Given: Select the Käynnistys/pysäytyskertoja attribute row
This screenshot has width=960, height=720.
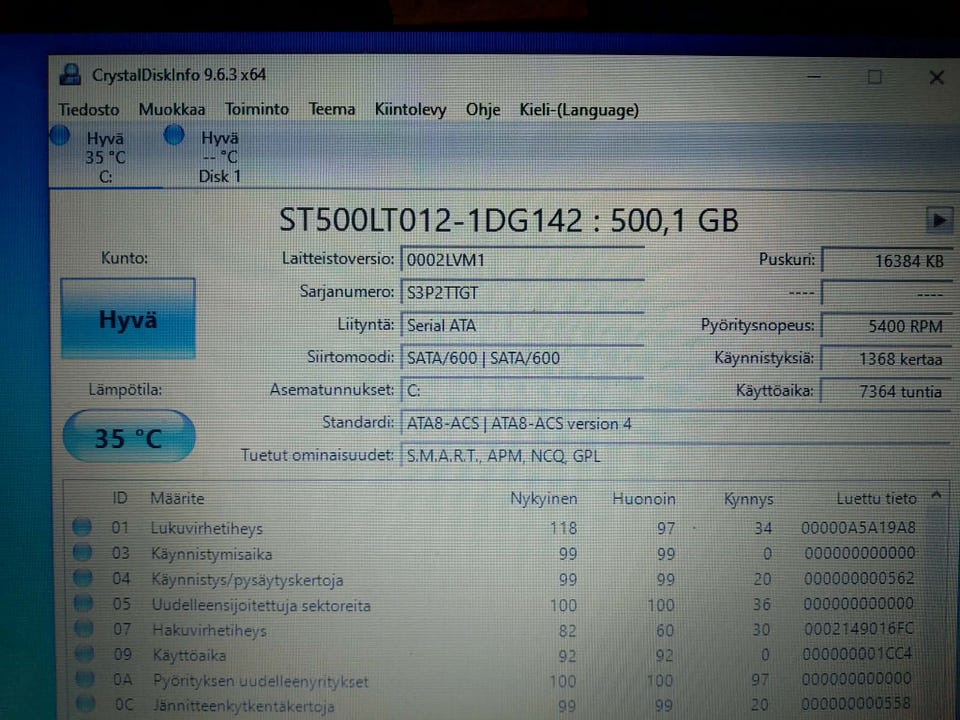Looking at the screenshot, I should click(x=495, y=579).
